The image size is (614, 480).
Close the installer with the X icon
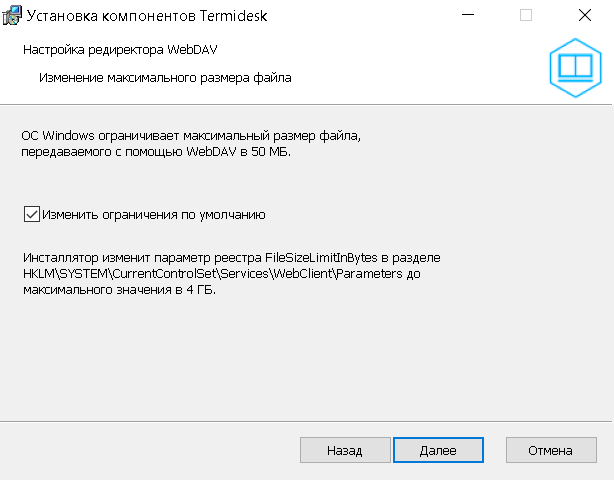coord(585,15)
